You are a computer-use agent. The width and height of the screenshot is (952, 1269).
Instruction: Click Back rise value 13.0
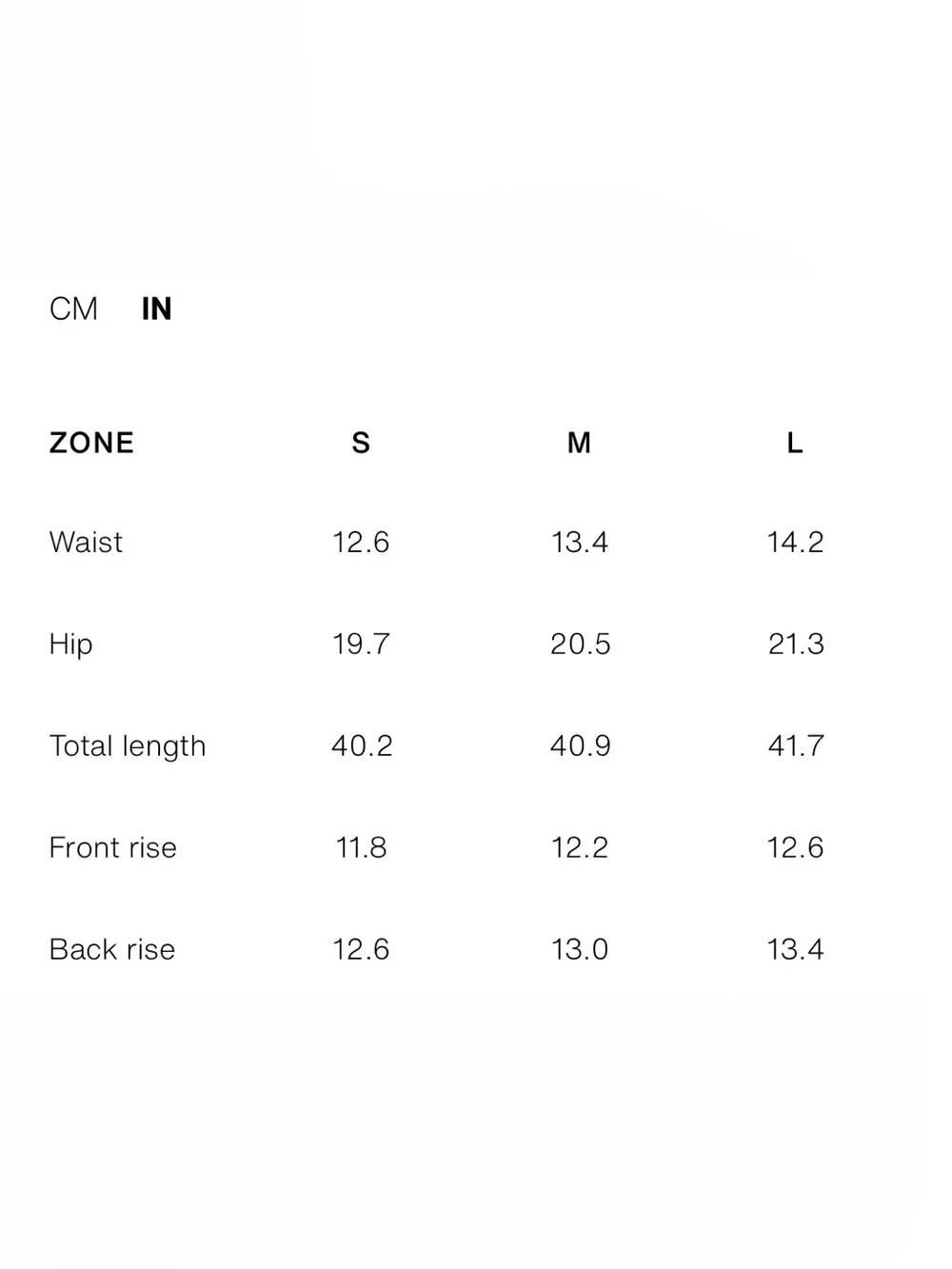tap(579, 949)
